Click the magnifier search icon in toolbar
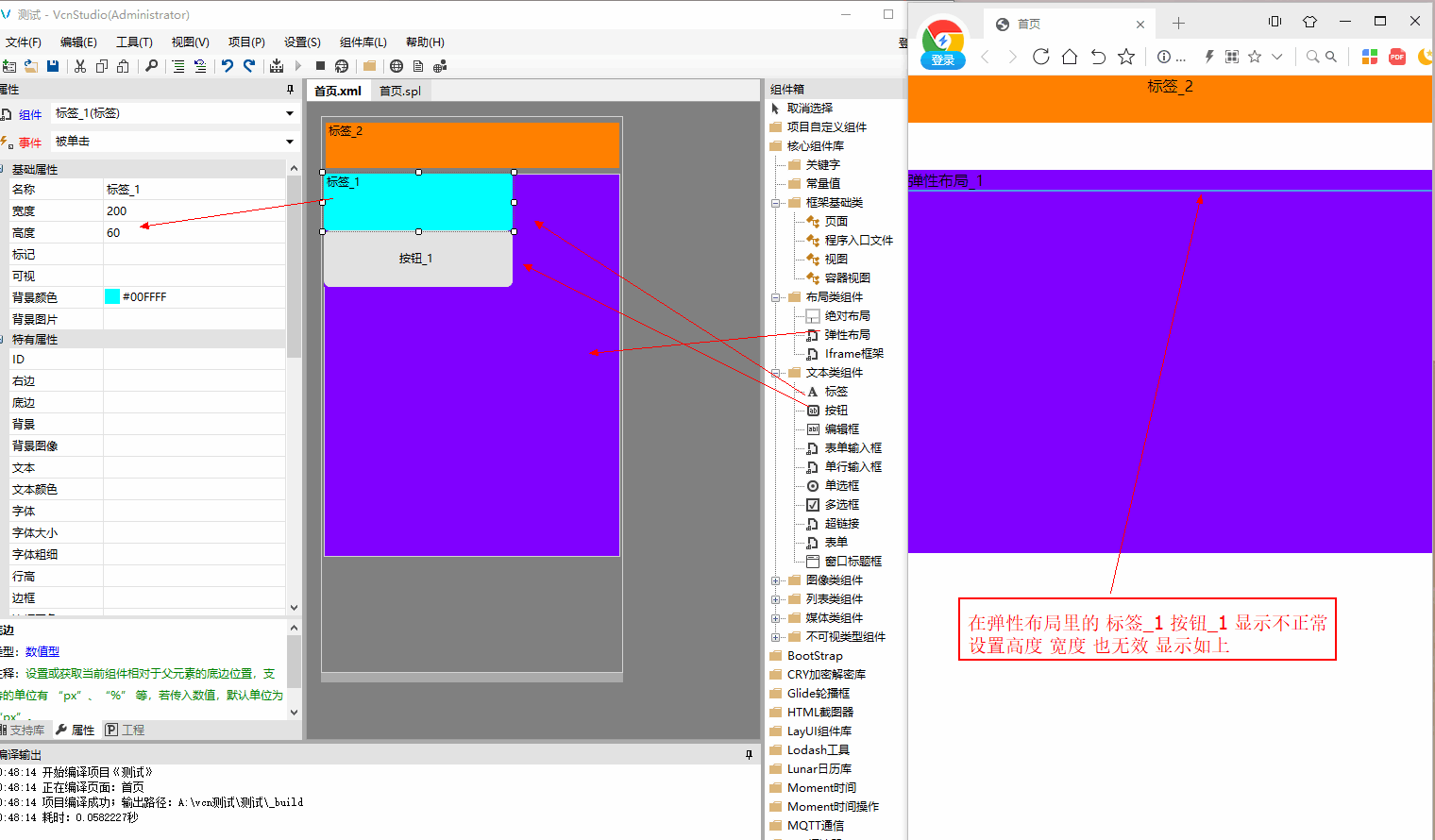Screen dimensions: 1435x840 pos(151,66)
